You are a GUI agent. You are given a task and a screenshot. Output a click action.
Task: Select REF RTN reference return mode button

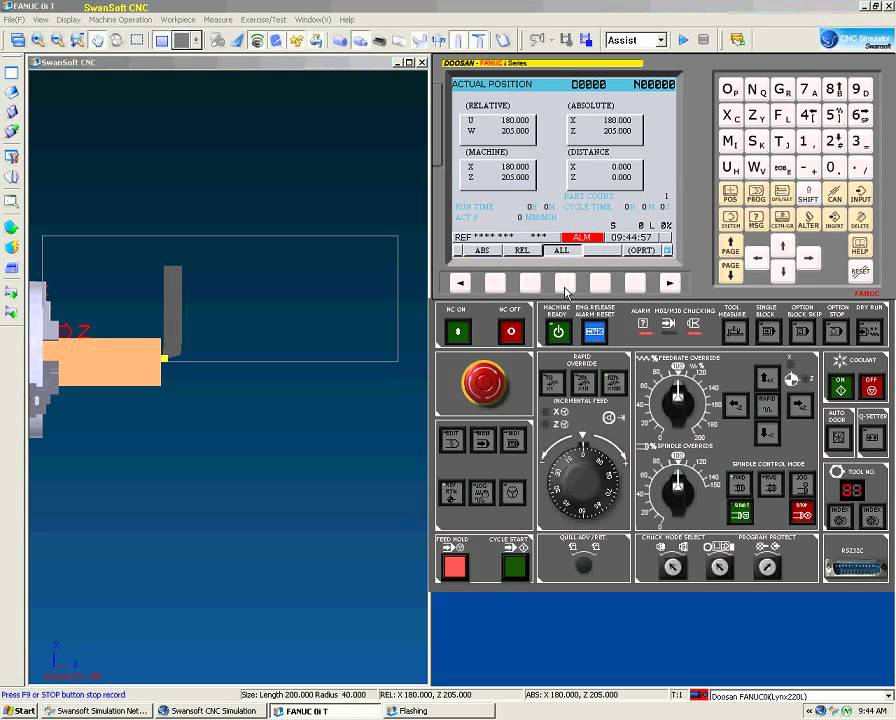point(451,493)
